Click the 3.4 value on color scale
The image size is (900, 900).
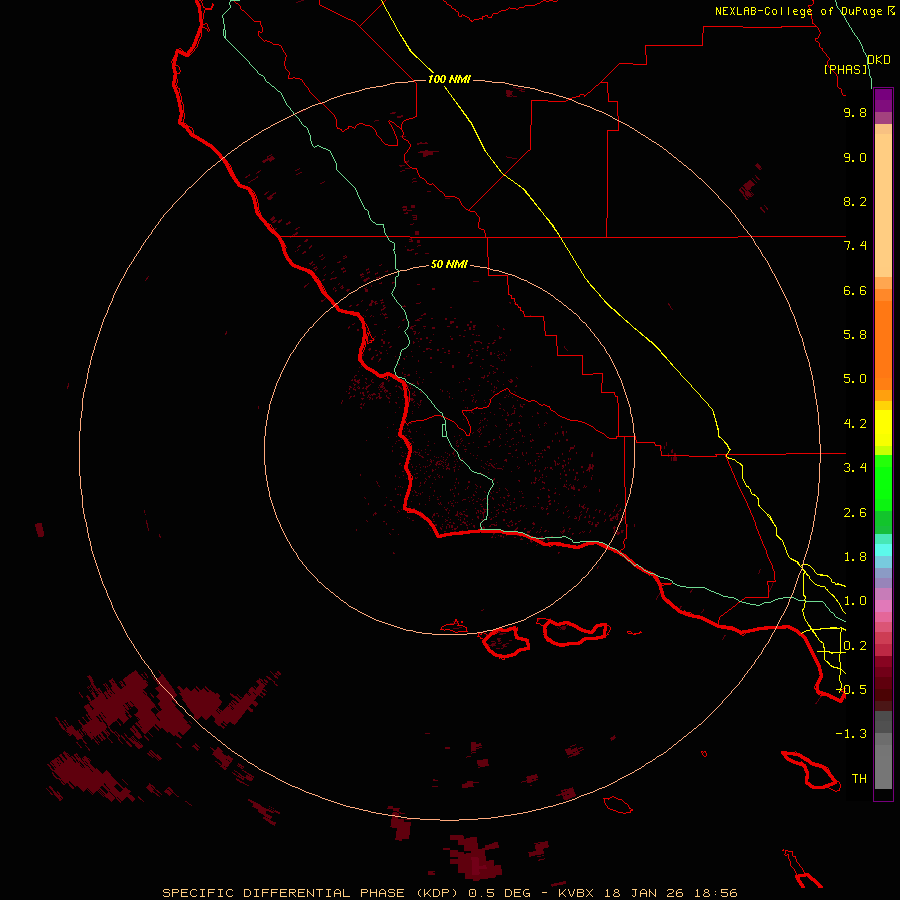[x=855, y=468]
